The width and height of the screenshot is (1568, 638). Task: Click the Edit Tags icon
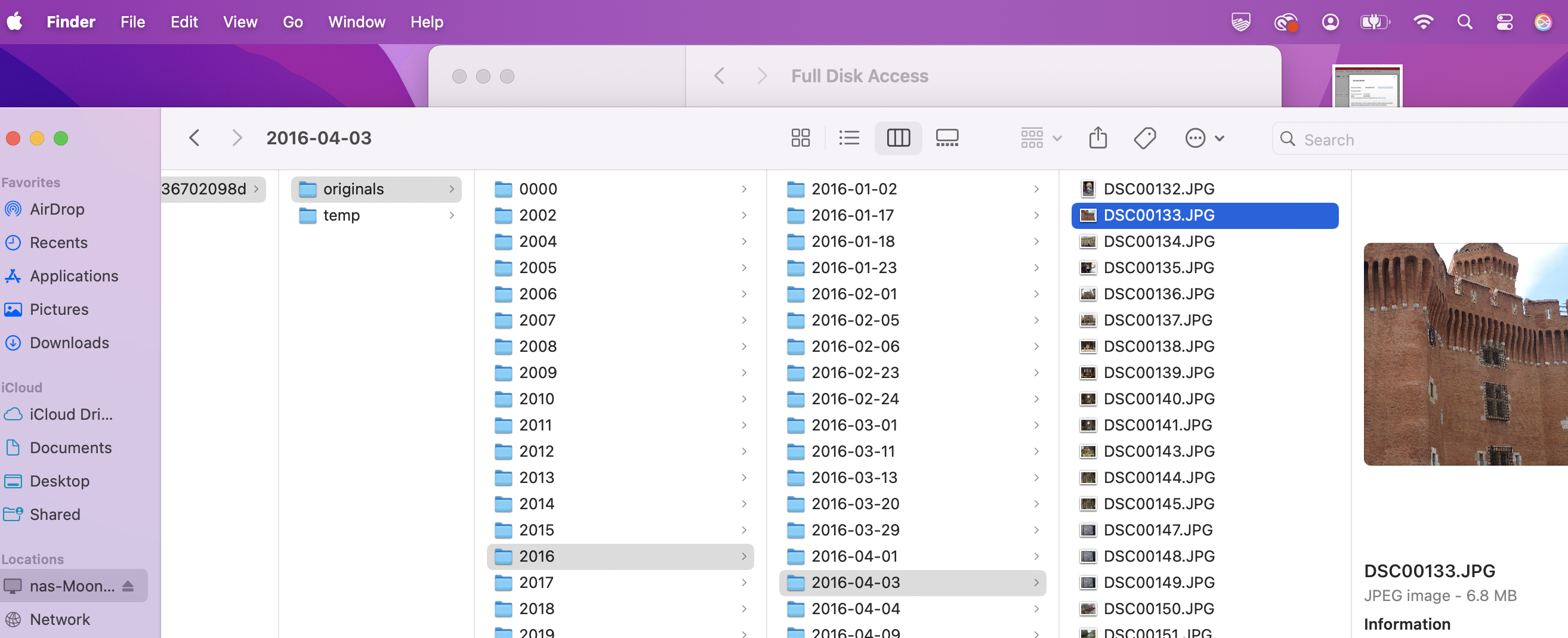(1144, 138)
